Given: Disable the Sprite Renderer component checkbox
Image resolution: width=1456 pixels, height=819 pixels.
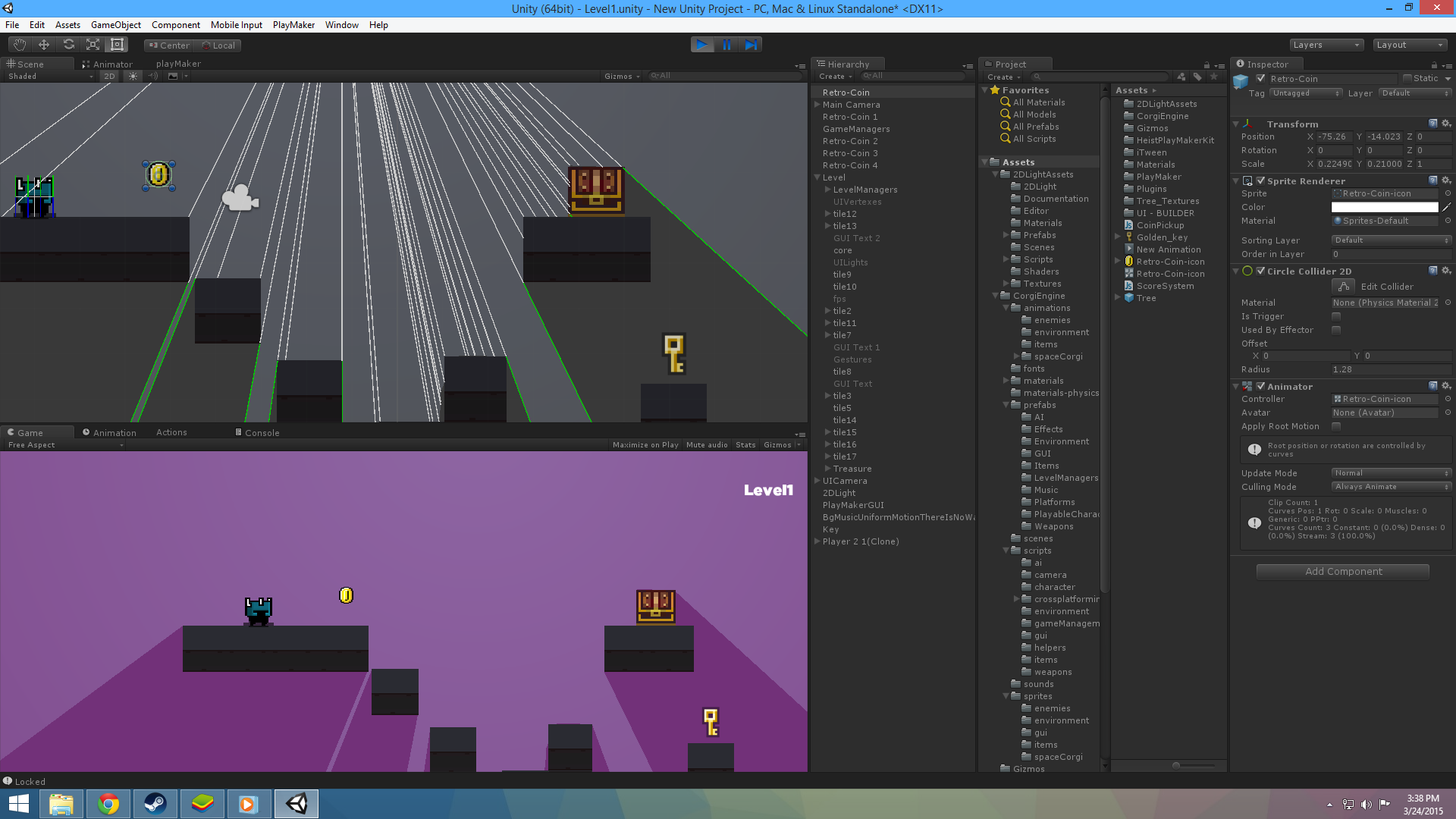Looking at the screenshot, I should (x=1260, y=180).
